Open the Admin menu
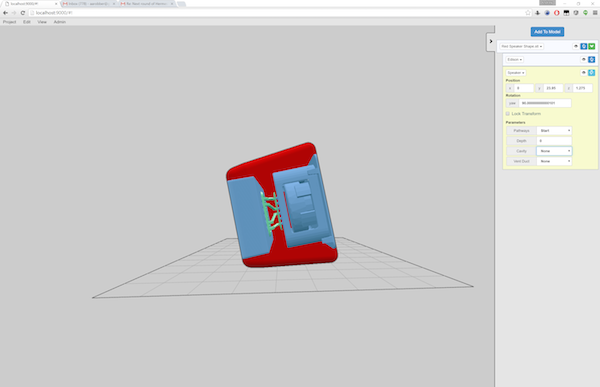Viewport: 600px width, 387px height. click(60, 22)
